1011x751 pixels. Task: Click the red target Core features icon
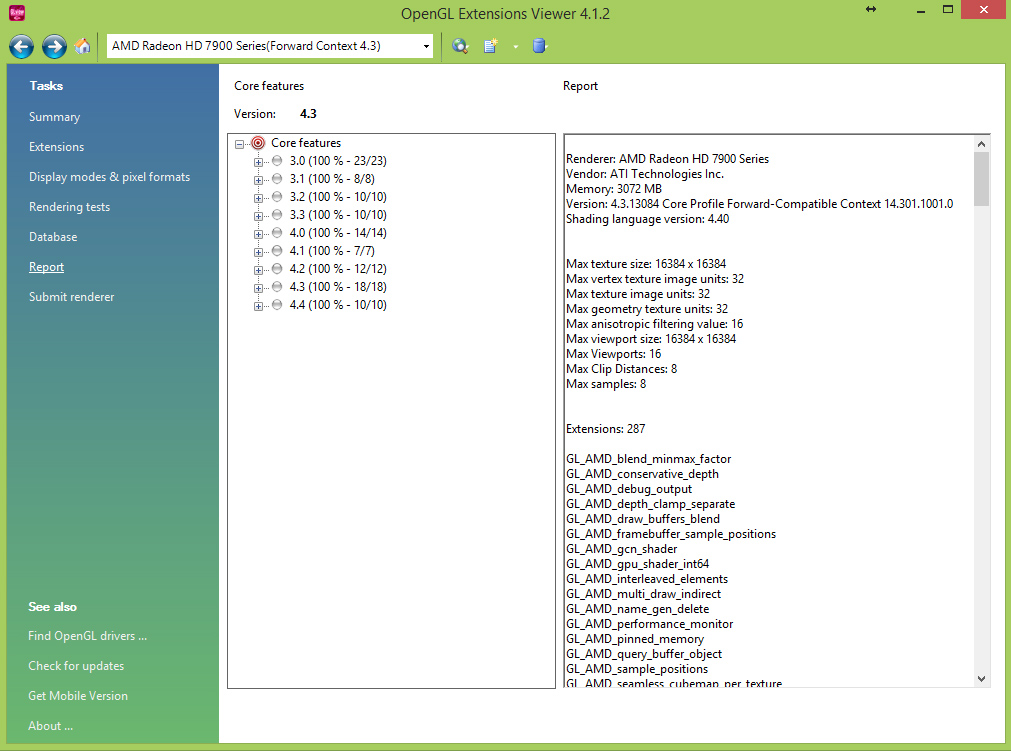coord(258,143)
